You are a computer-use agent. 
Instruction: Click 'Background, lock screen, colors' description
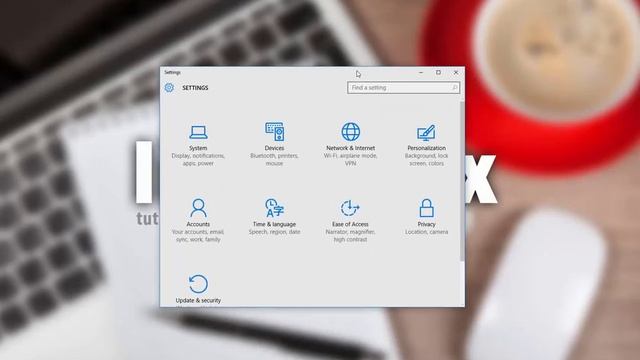click(x=427, y=160)
